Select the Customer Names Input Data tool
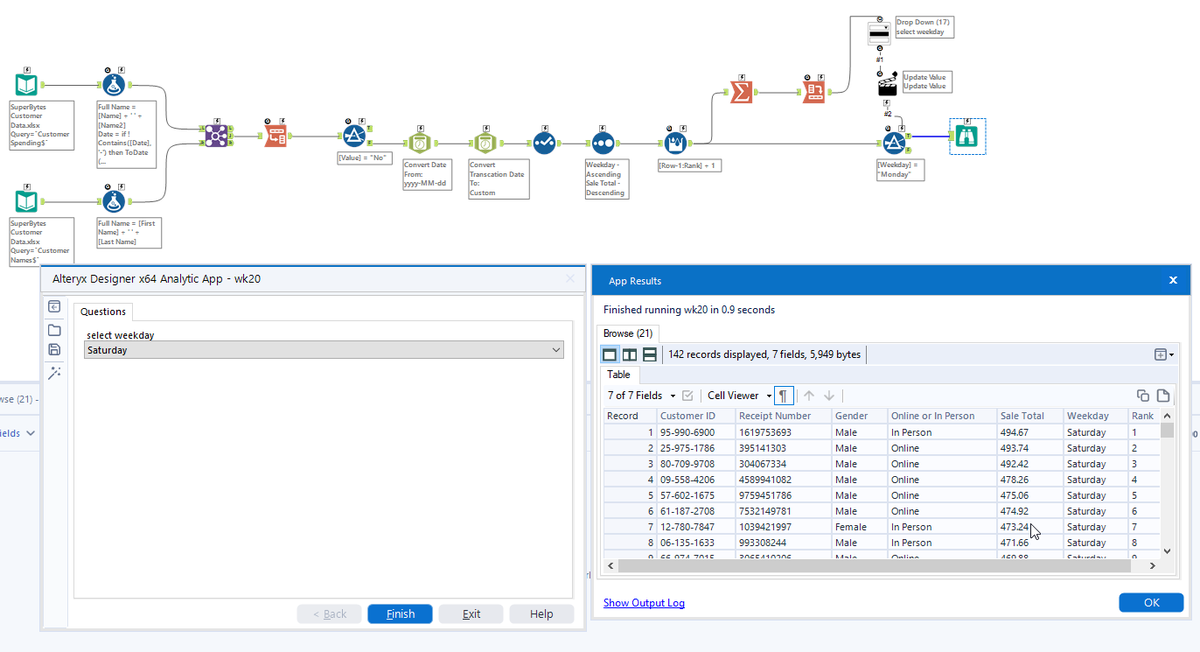 point(27,201)
